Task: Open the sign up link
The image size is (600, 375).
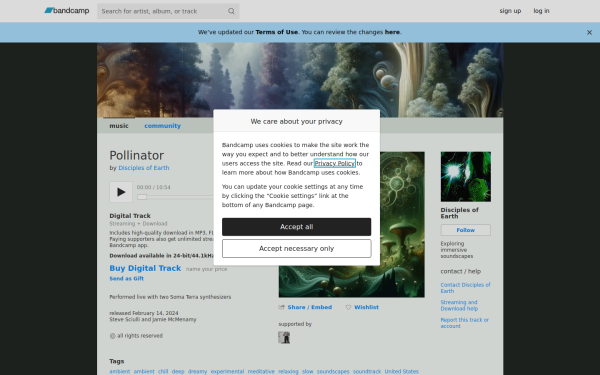Action: click(x=510, y=11)
